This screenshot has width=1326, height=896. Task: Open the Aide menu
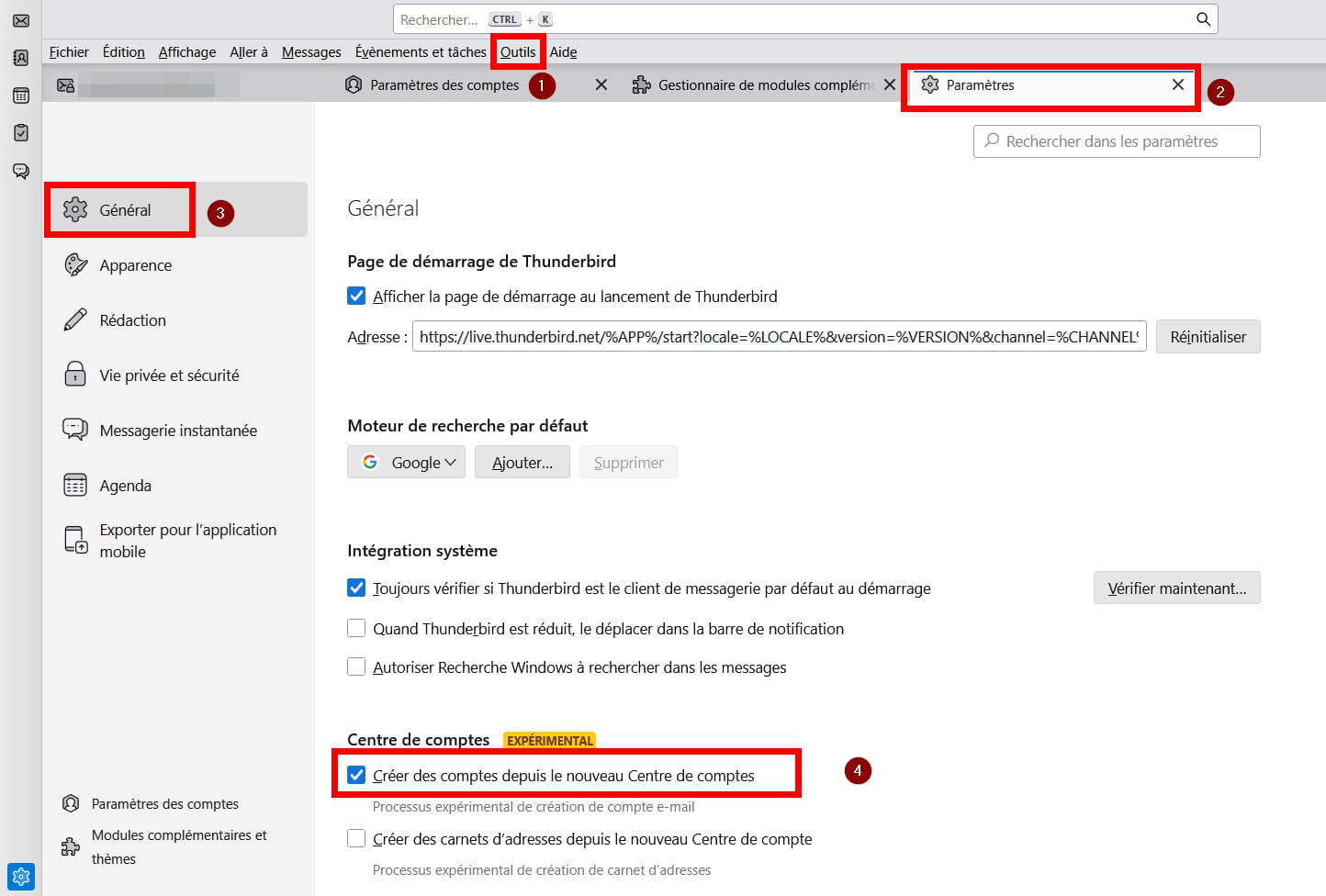point(563,52)
